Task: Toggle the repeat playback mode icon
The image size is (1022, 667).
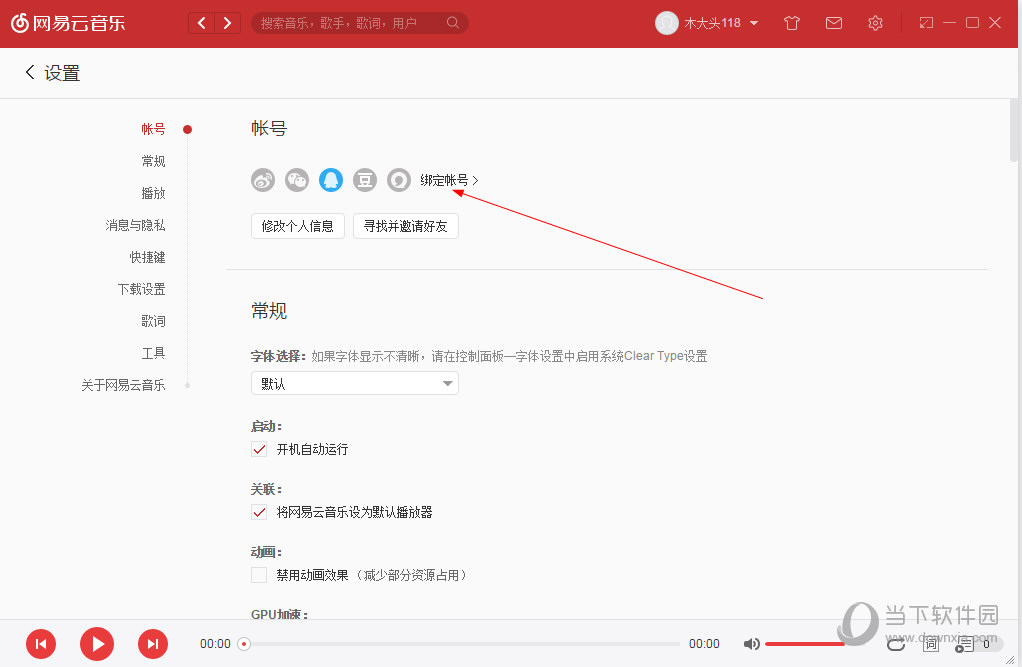Action: point(896,644)
